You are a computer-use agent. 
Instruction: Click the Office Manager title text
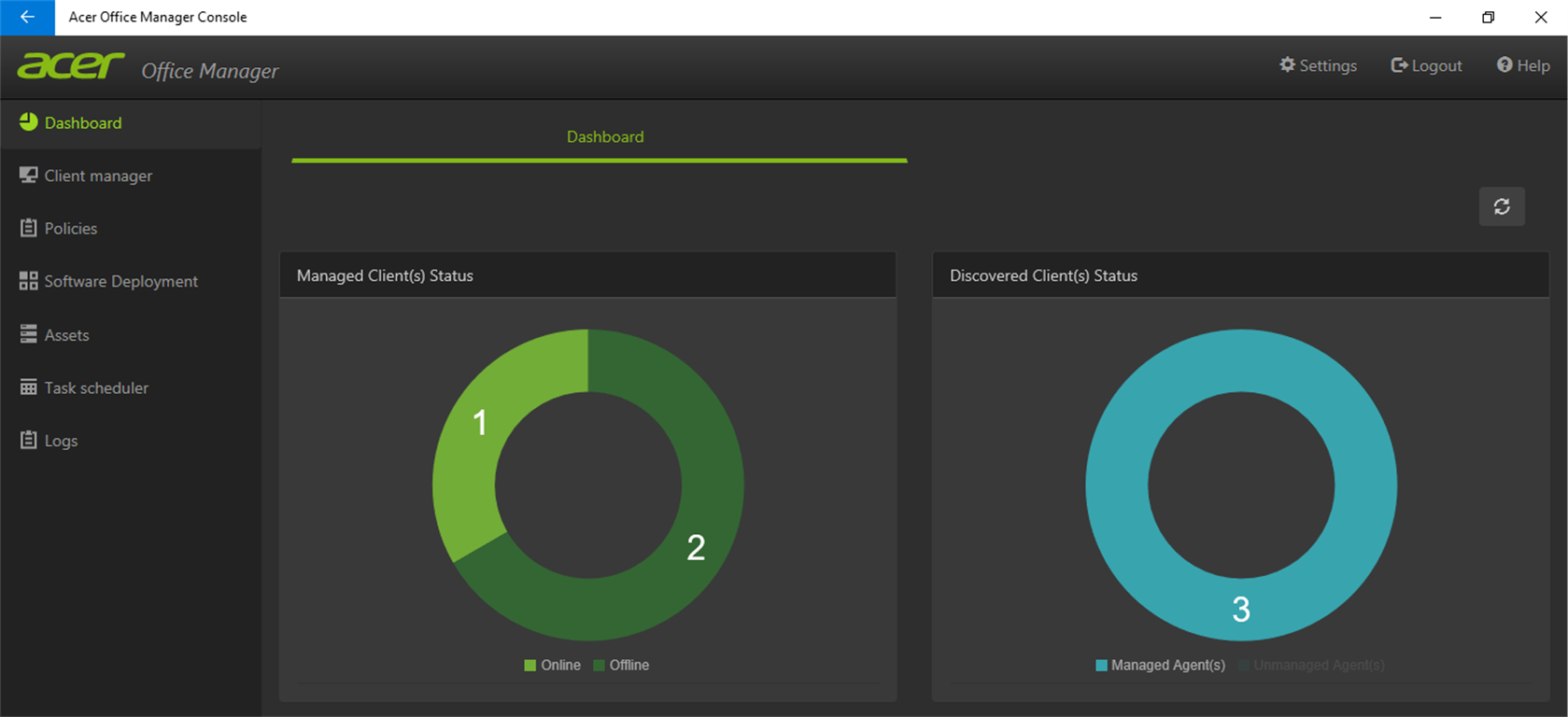(210, 71)
